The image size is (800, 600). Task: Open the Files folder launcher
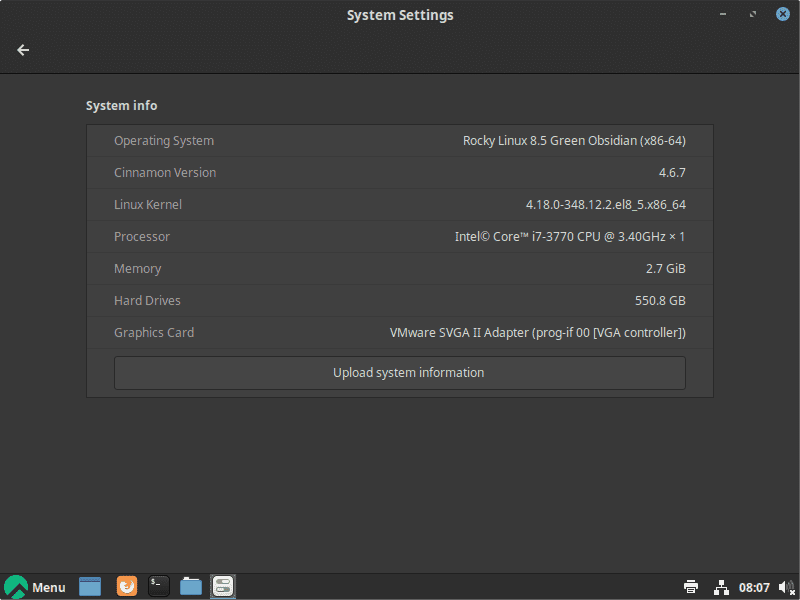click(191, 587)
